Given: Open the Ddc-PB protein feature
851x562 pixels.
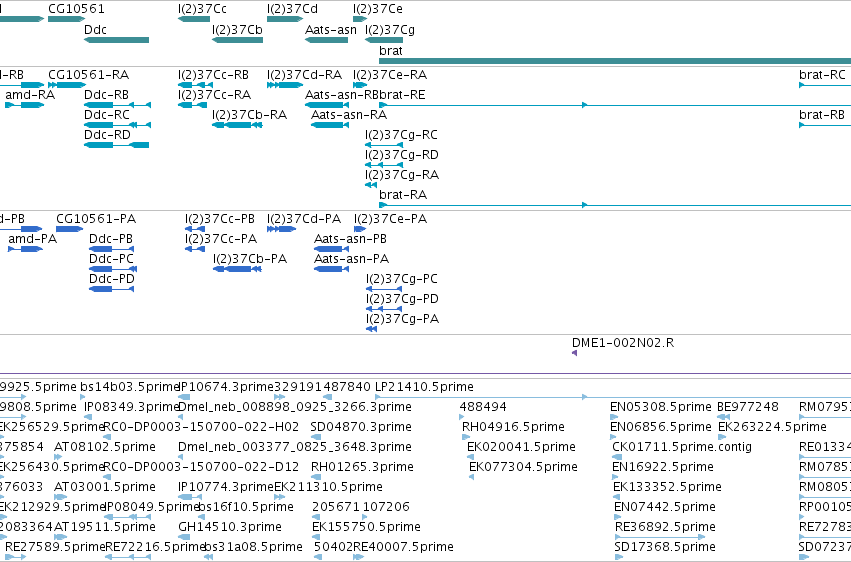Looking at the screenshot, I should (111, 249).
